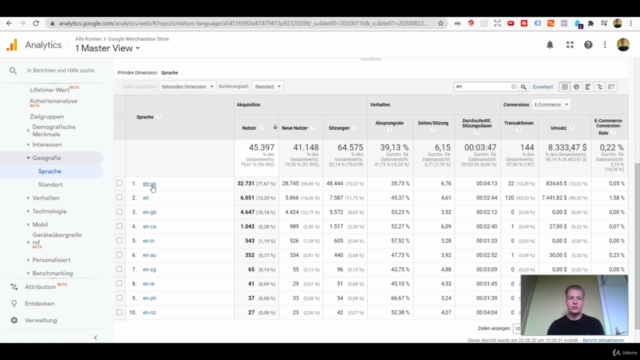Viewport: 640px width, 360px height.
Task: Select Sprache in the sidebar
Action: [x=50, y=171]
